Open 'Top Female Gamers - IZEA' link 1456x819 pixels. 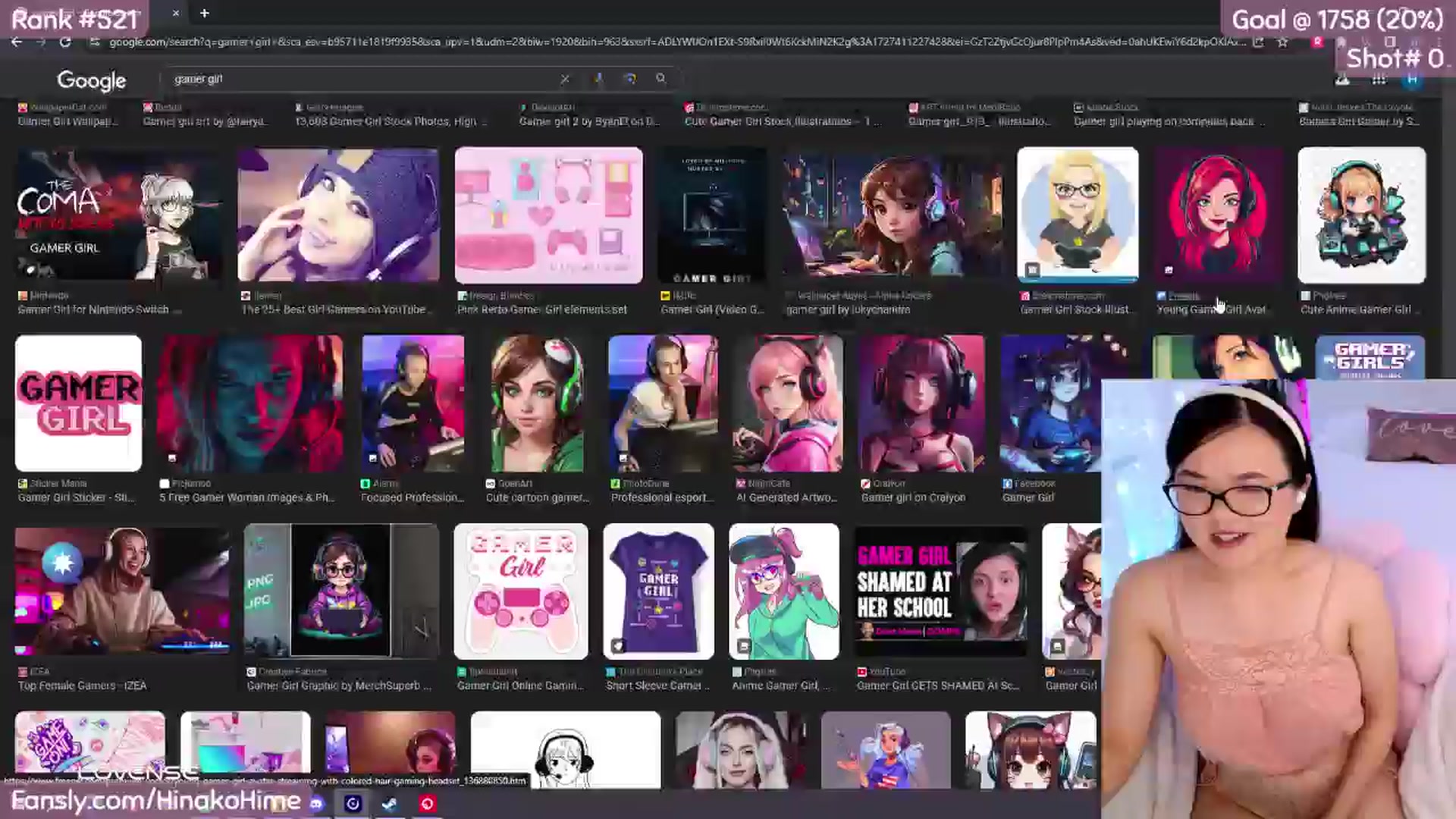pyautogui.click(x=83, y=686)
